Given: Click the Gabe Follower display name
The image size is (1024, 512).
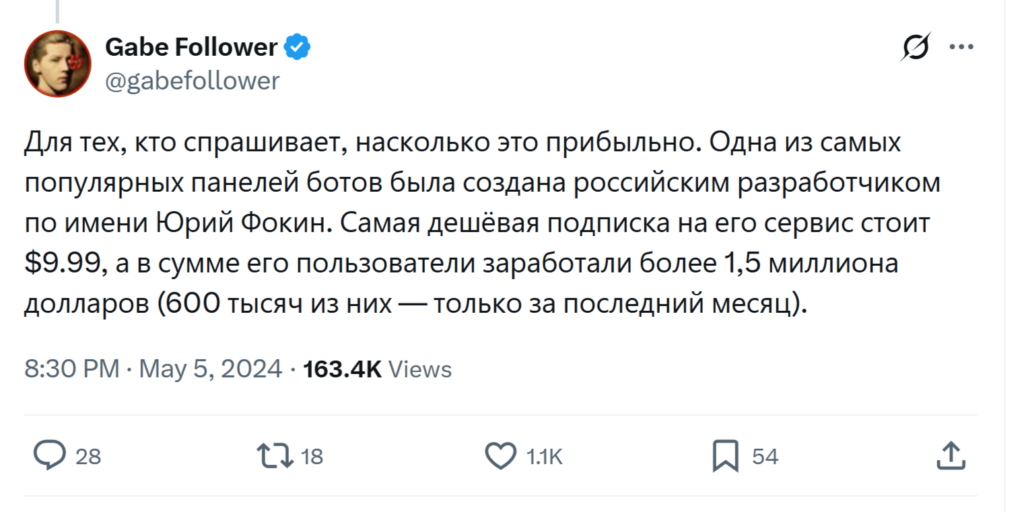Looking at the screenshot, I should [x=191, y=46].
